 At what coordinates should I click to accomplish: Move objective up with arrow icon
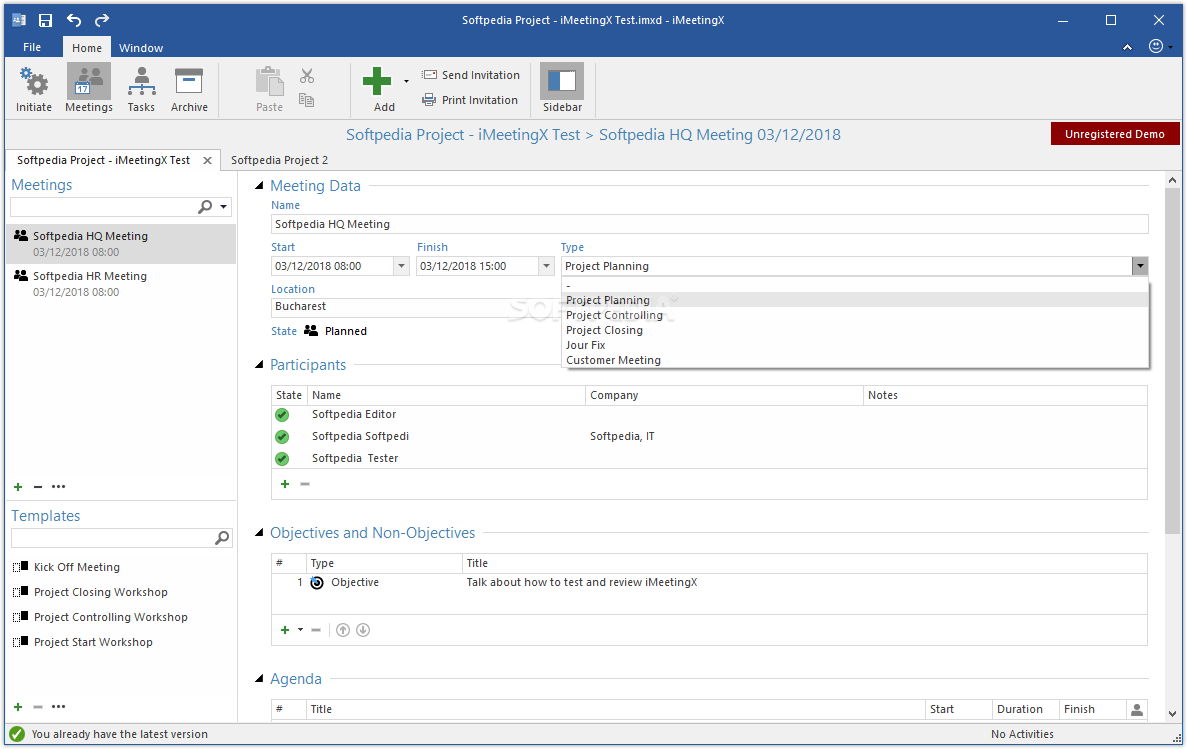point(343,631)
